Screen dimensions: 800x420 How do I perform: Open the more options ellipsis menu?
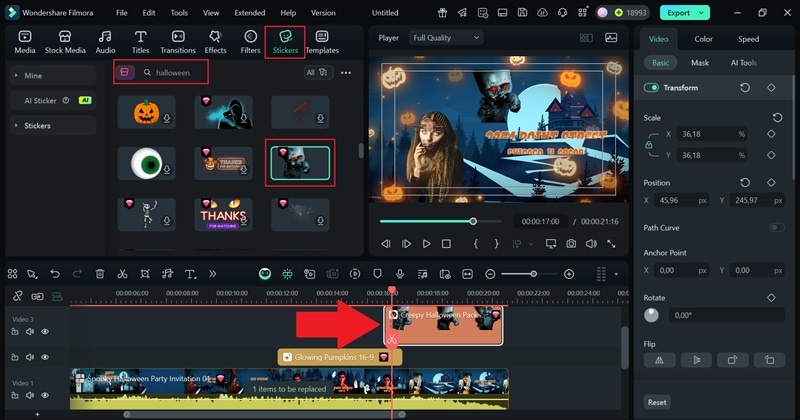(346, 72)
